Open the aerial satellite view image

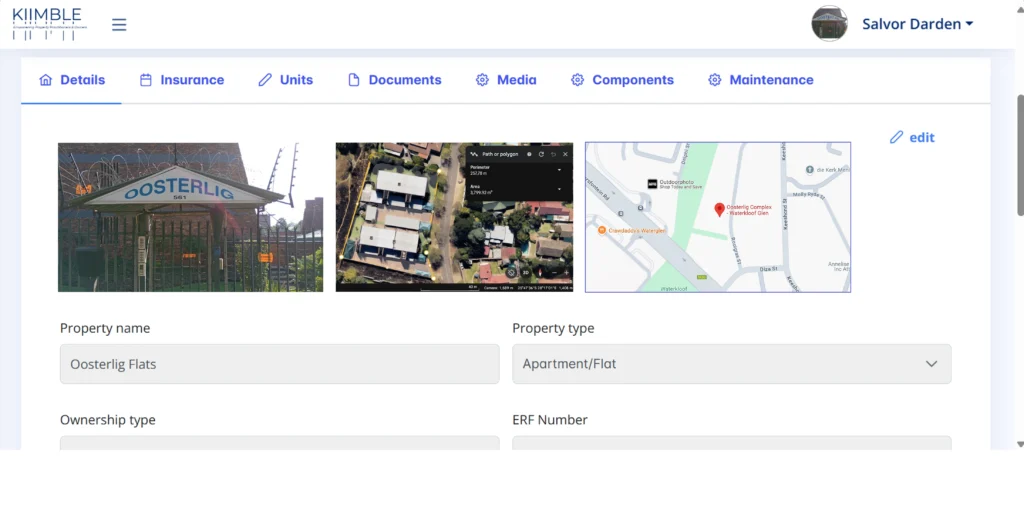(x=454, y=217)
